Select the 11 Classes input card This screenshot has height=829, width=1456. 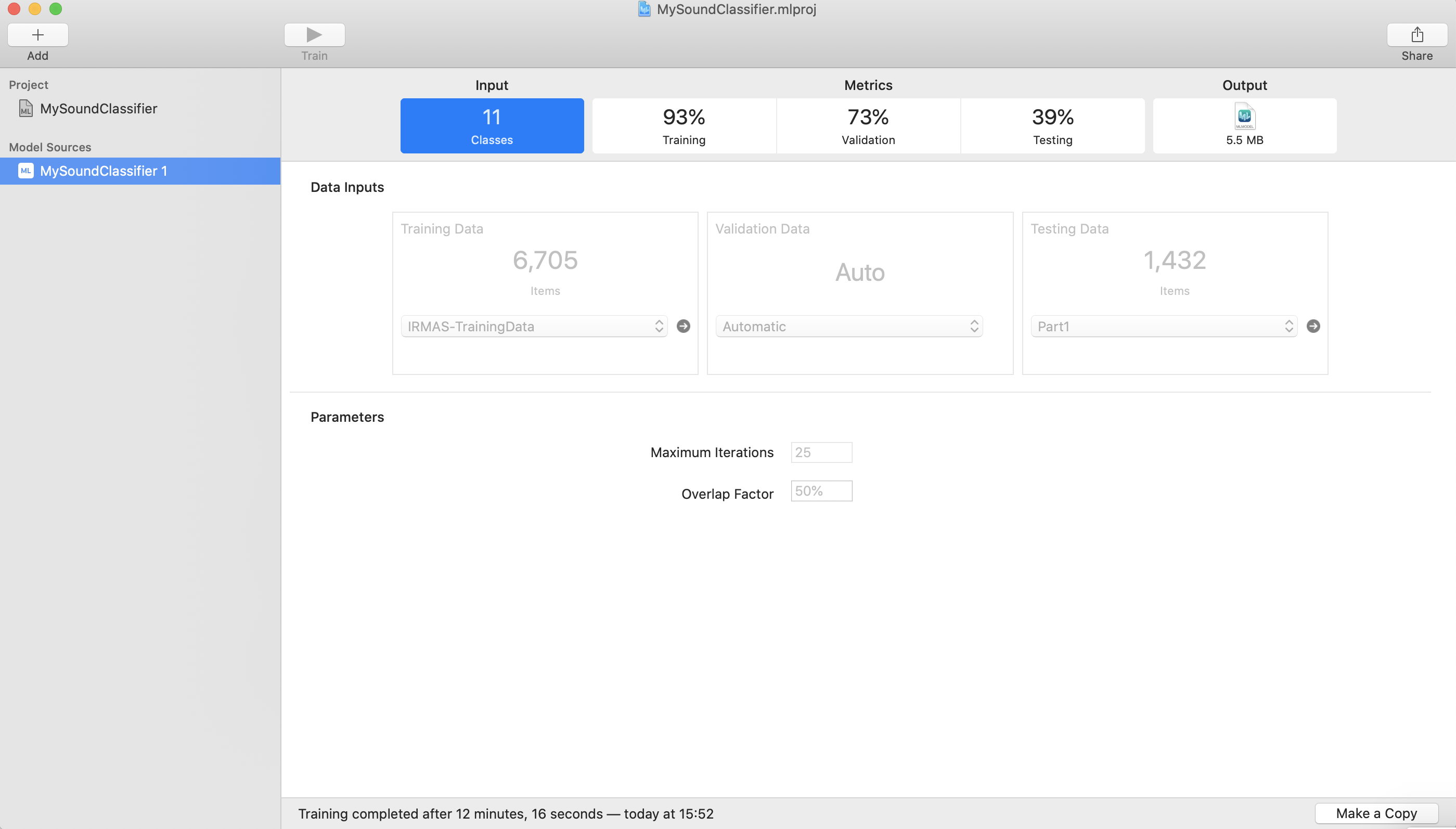[x=492, y=125]
